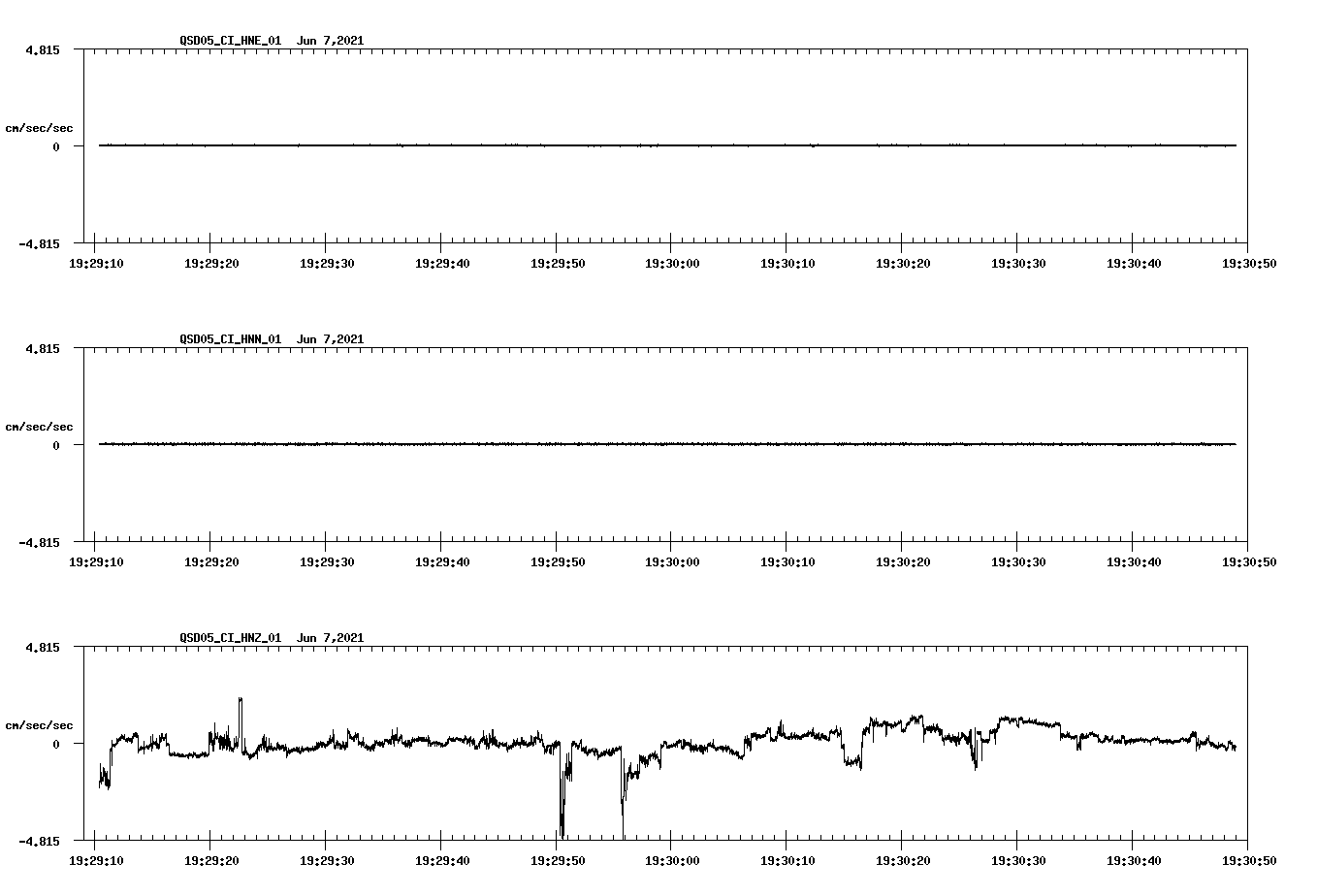Click the 19:29:40 time label under HNZ plot

[x=441, y=860]
